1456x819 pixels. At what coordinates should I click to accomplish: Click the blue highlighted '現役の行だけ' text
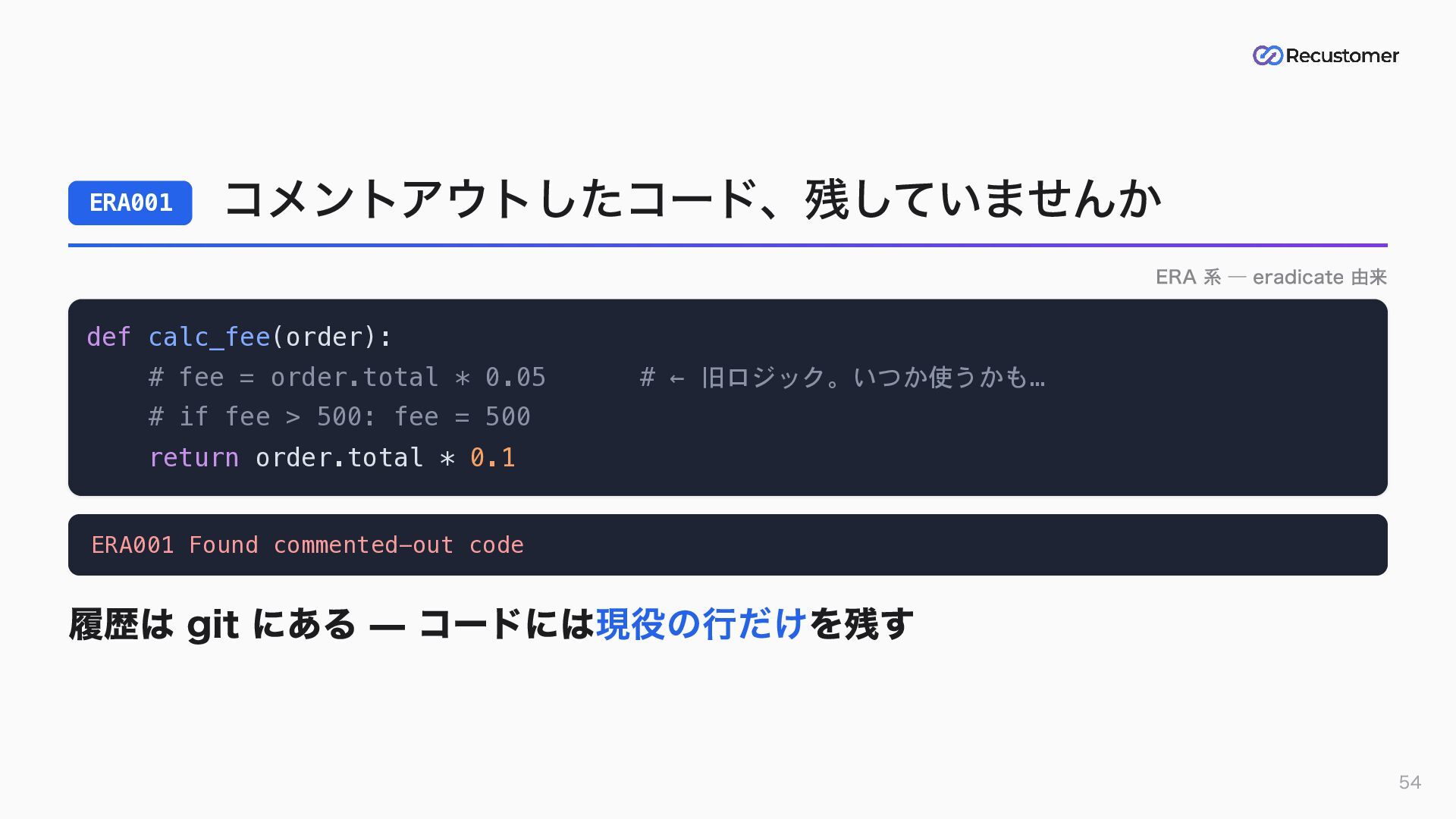click(701, 624)
